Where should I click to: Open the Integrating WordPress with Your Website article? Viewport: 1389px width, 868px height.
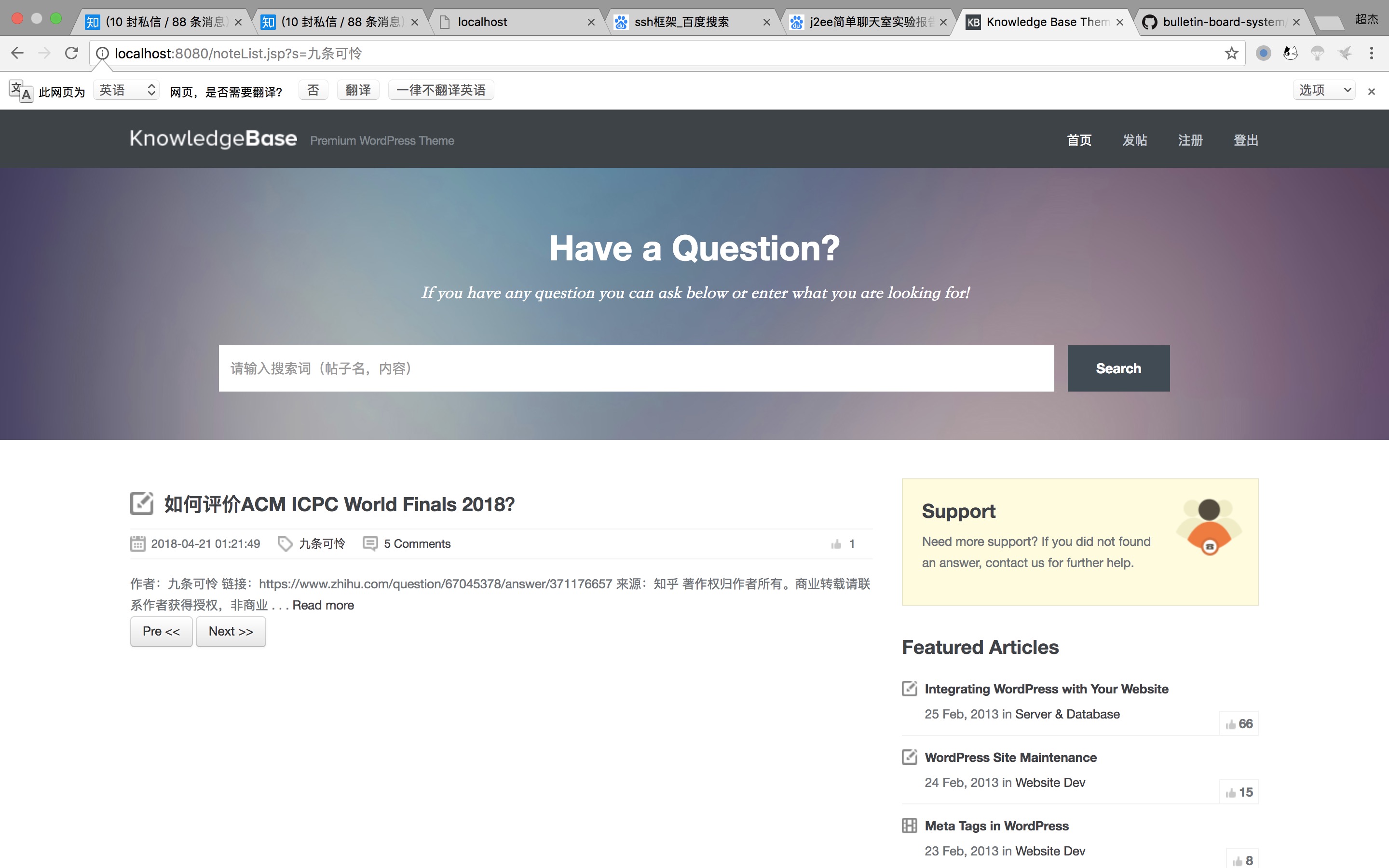pyautogui.click(x=1046, y=688)
